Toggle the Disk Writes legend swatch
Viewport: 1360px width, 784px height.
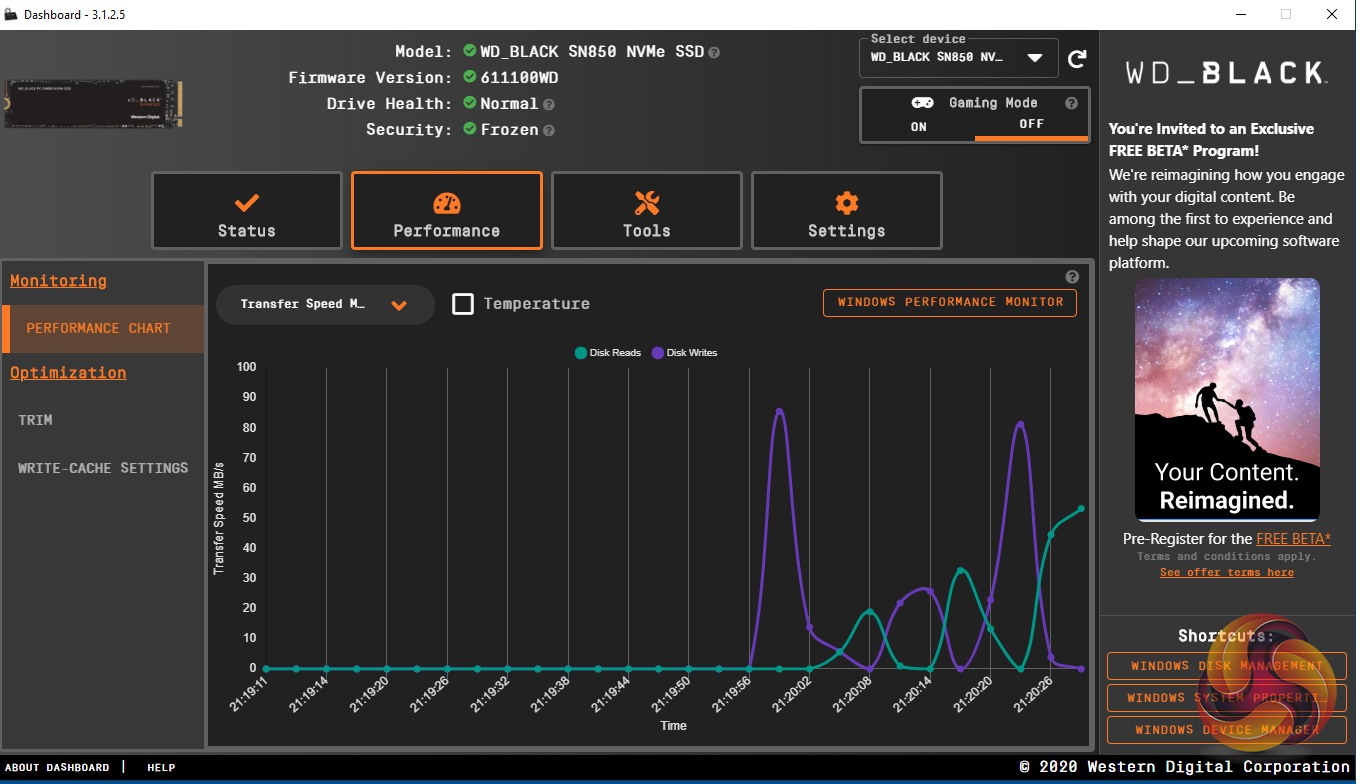coord(658,353)
